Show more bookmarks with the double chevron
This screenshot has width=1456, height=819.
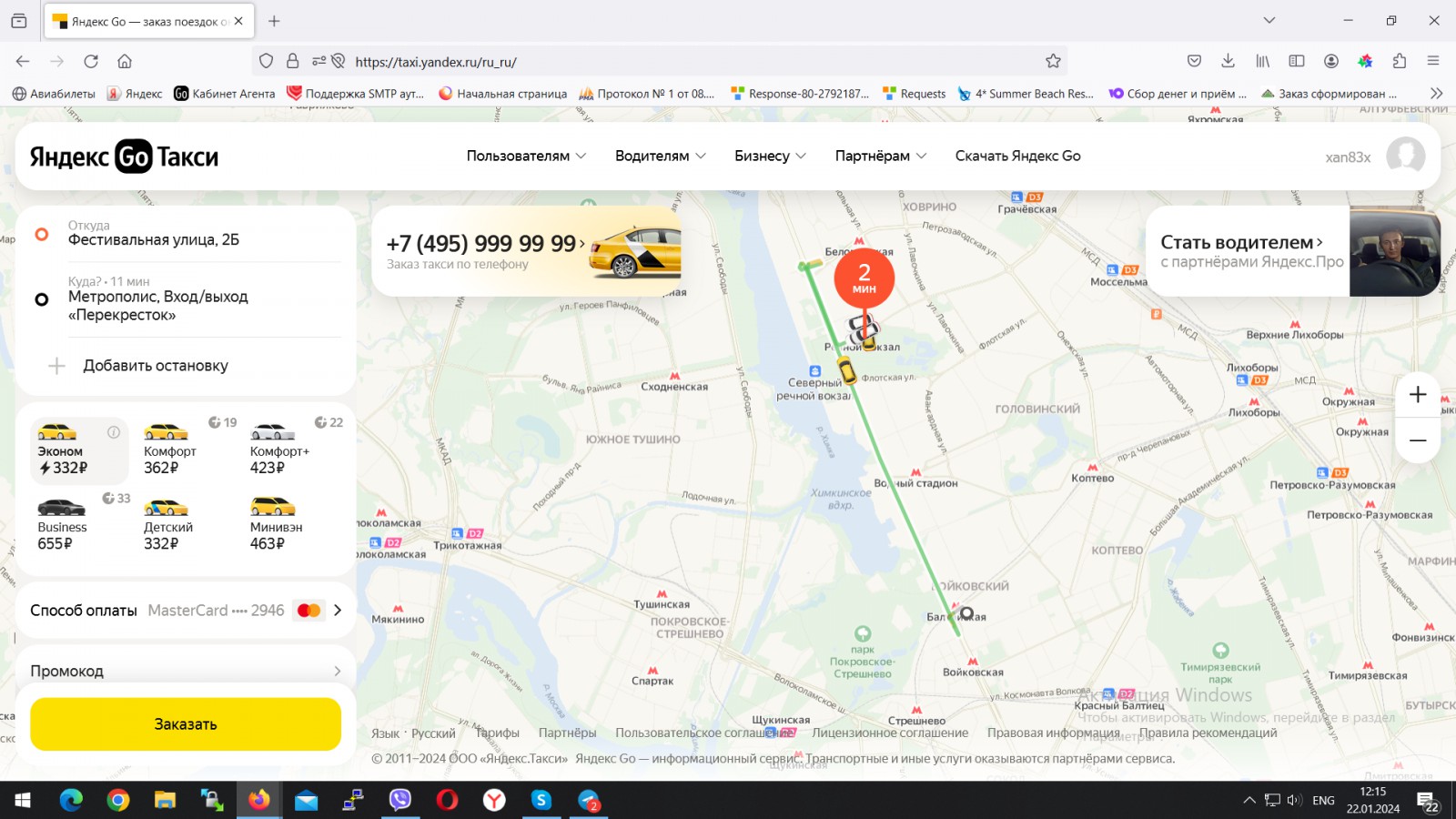coord(1436,93)
